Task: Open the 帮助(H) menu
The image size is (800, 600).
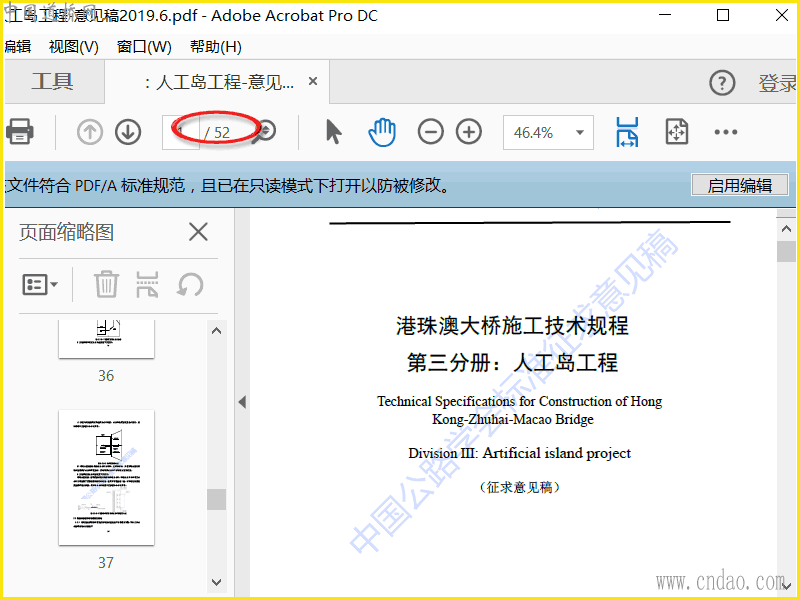Action: click(215, 47)
